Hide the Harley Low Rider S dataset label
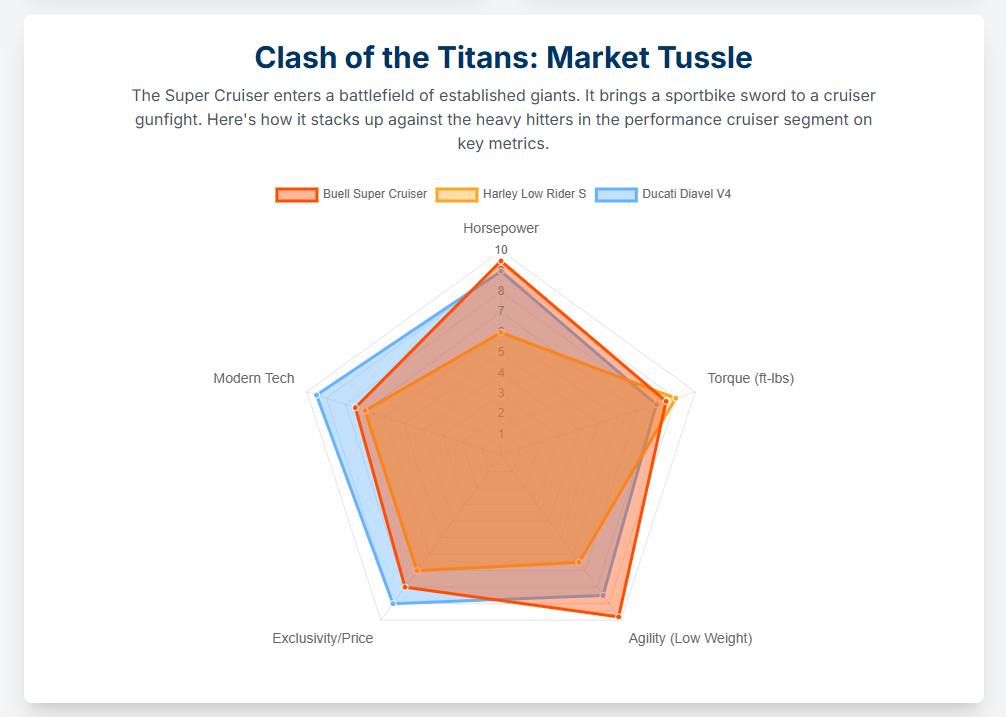Image resolution: width=1006 pixels, height=717 pixels. point(534,194)
